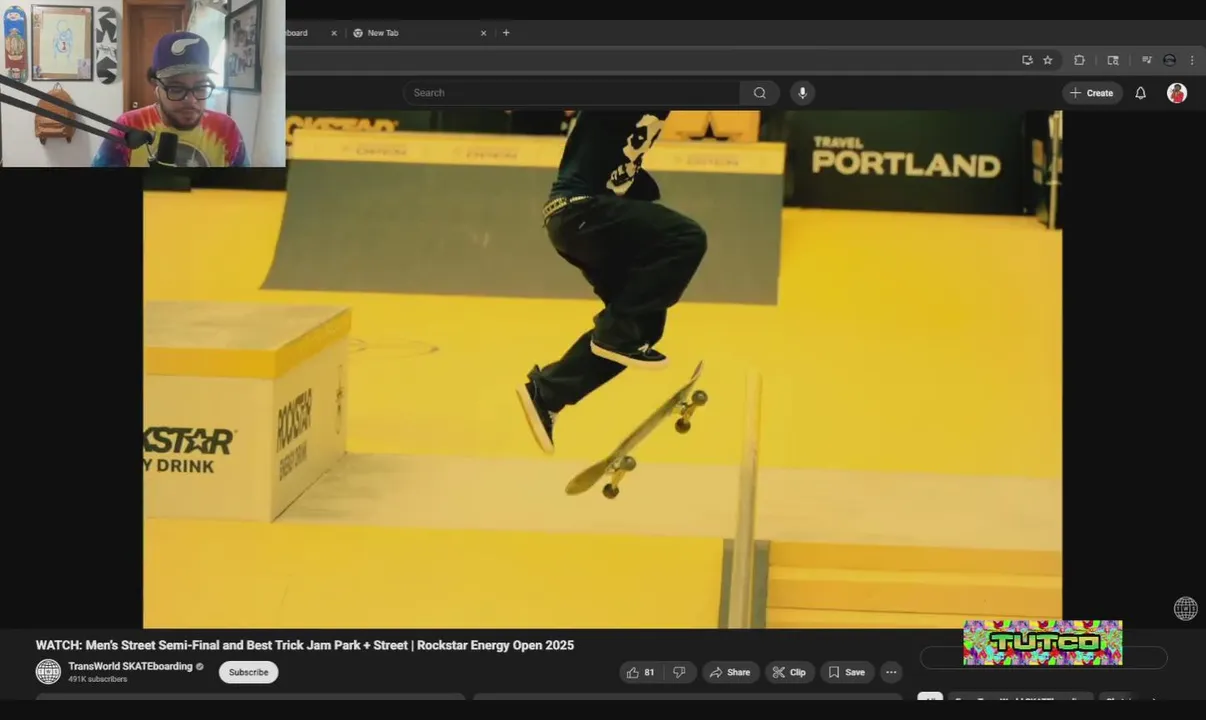This screenshot has width=1206, height=720.
Task: Open the media controls icon in the browser toolbar
Action: pyautogui.click(x=1146, y=60)
